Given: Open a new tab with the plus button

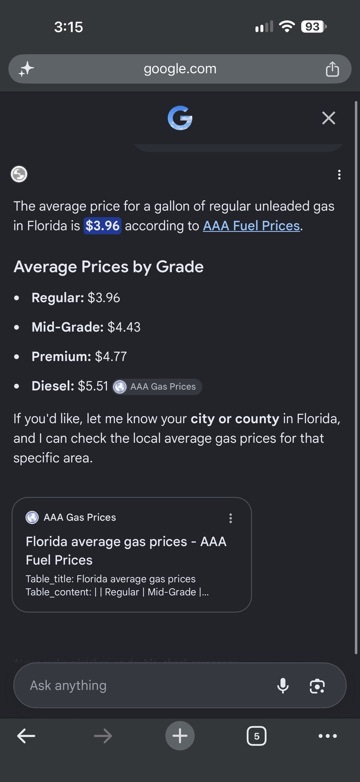Looking at the screenshot, I should point(180,736).
